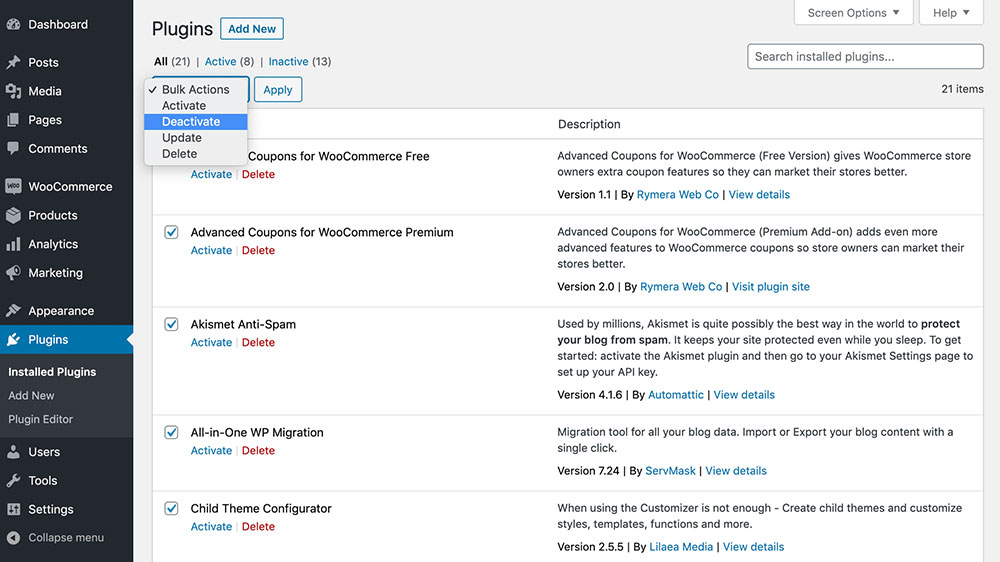The height and width of the screenshot is (562, 1000).
Task: Click the Marketing megaphone icon
Action: [x=14, y=273]
